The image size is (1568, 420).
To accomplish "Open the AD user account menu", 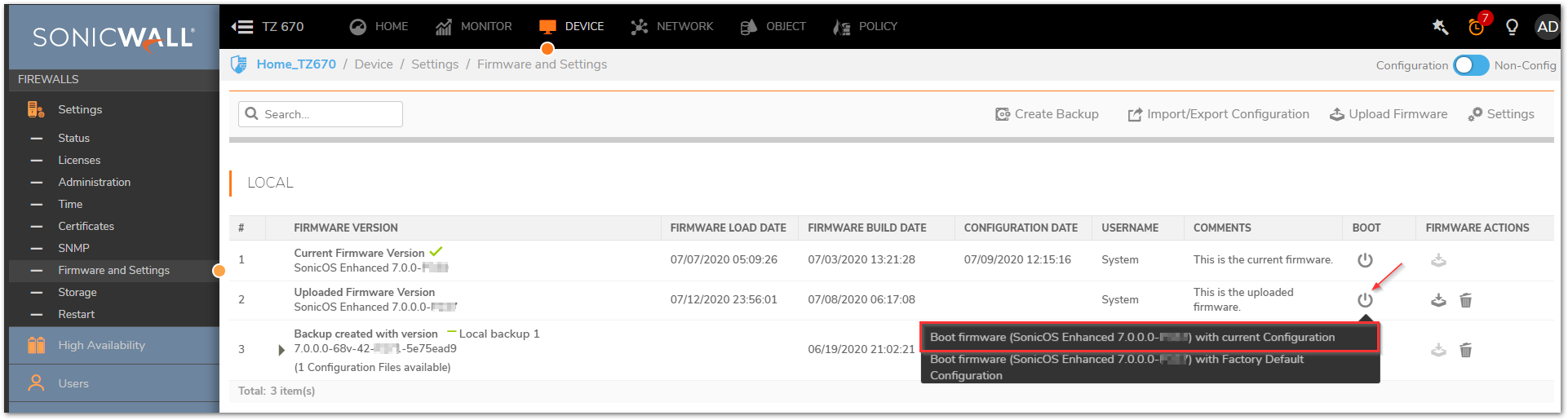I will coord(1547,27).
